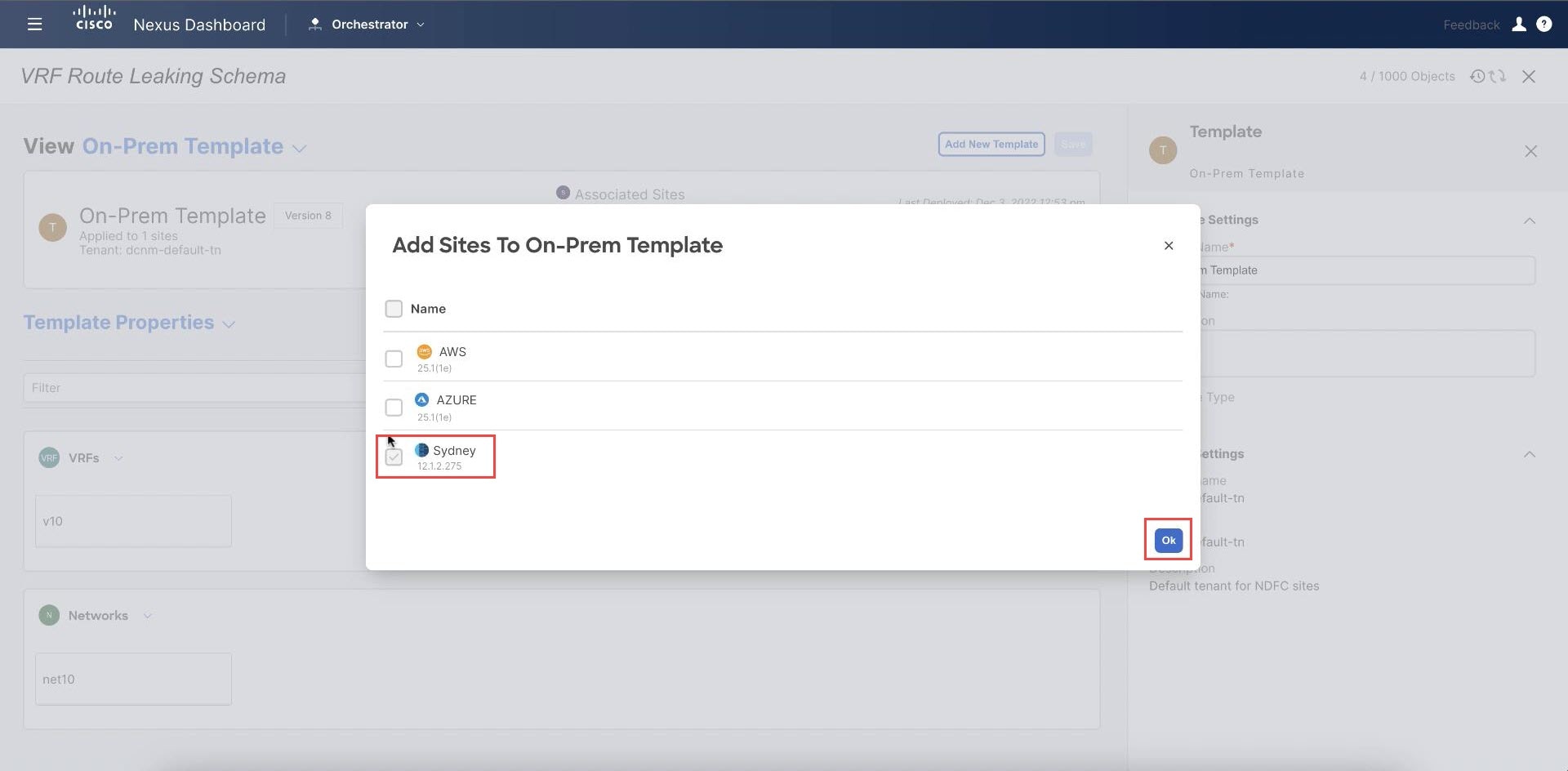Click the Version 8 badge
This screenshot has width=1568, height=771.
pyautogui.click(x=308, y=216)
